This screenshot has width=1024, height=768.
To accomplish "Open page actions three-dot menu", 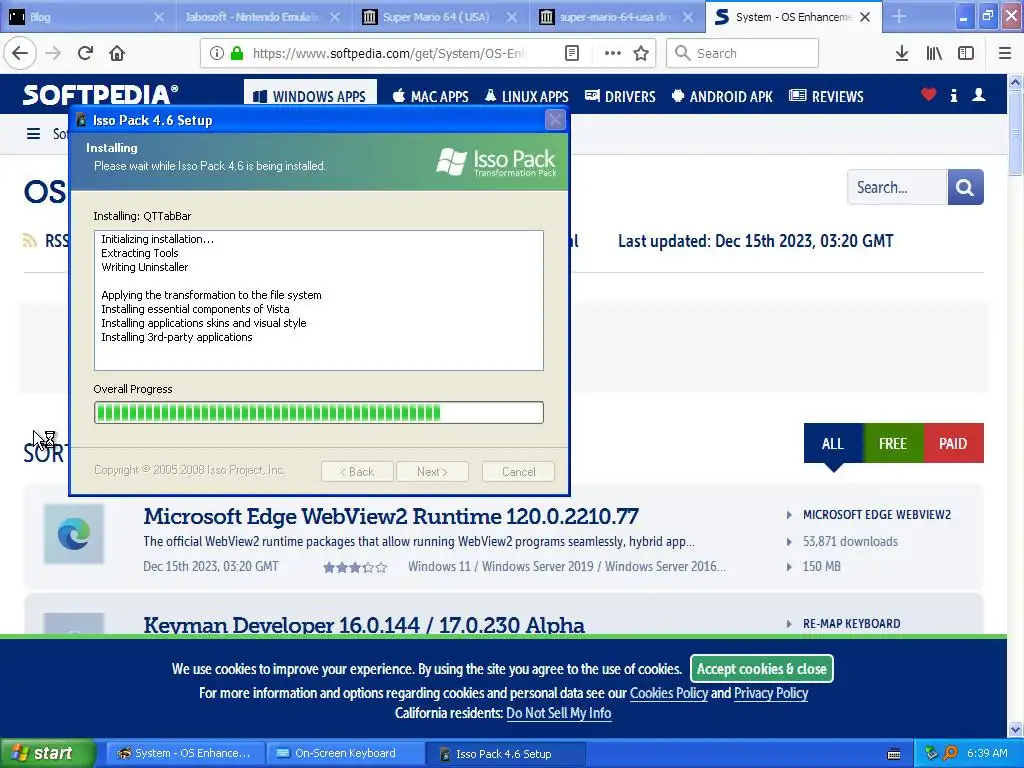I will [x=613, y=53].
